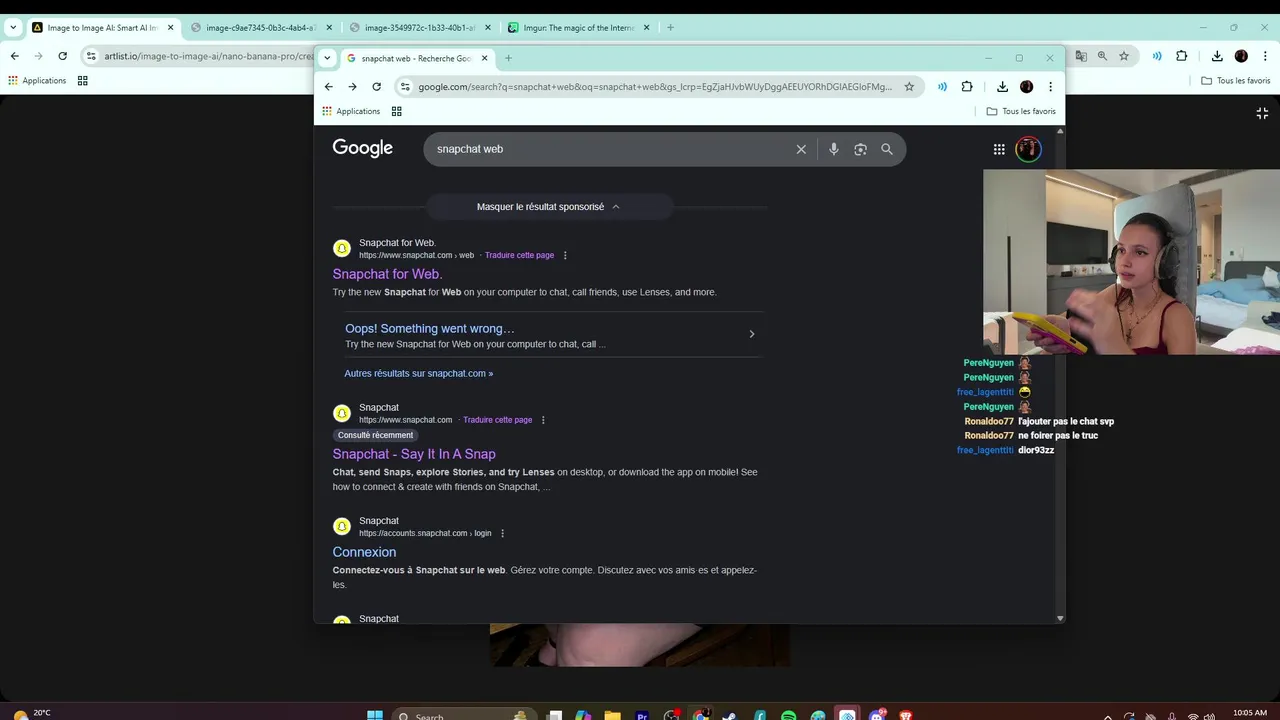Open the Snapchat for Web. result link

(x=387, y=274)
